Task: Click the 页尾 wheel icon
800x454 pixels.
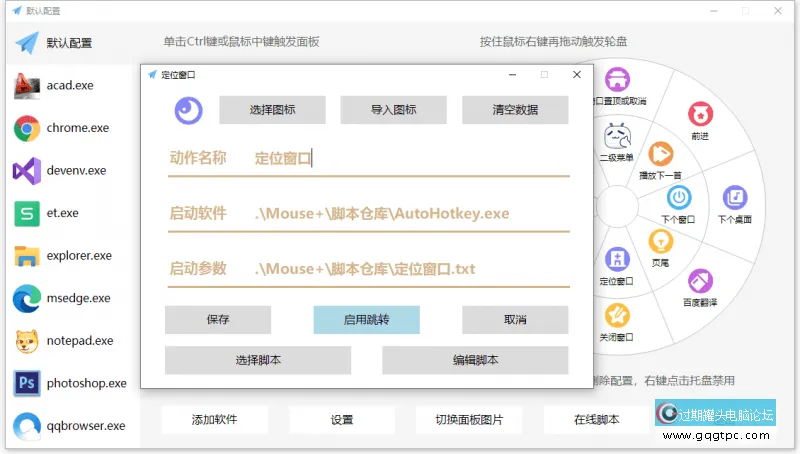Action: [x=661, y=242]
